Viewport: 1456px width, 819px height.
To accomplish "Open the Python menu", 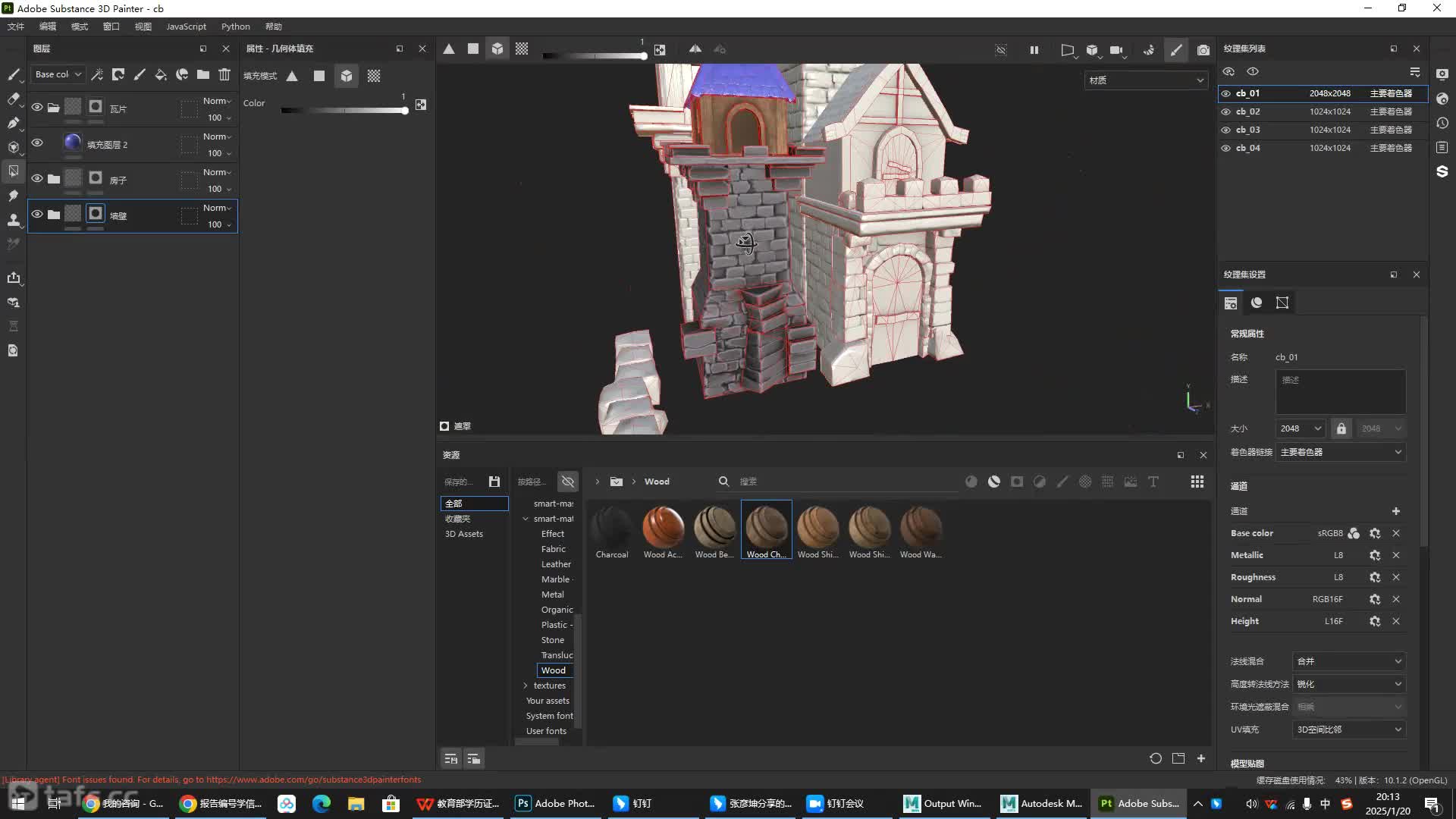I will click(x=236, y=27).
